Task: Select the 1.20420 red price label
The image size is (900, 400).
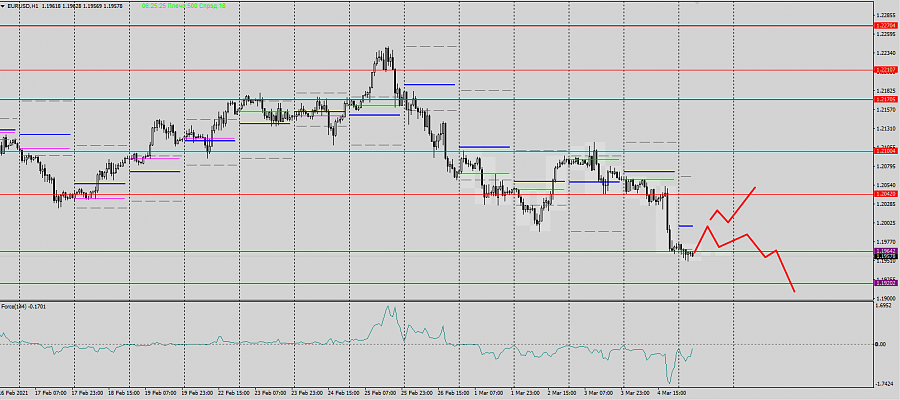Action: (x=885, y=194)
